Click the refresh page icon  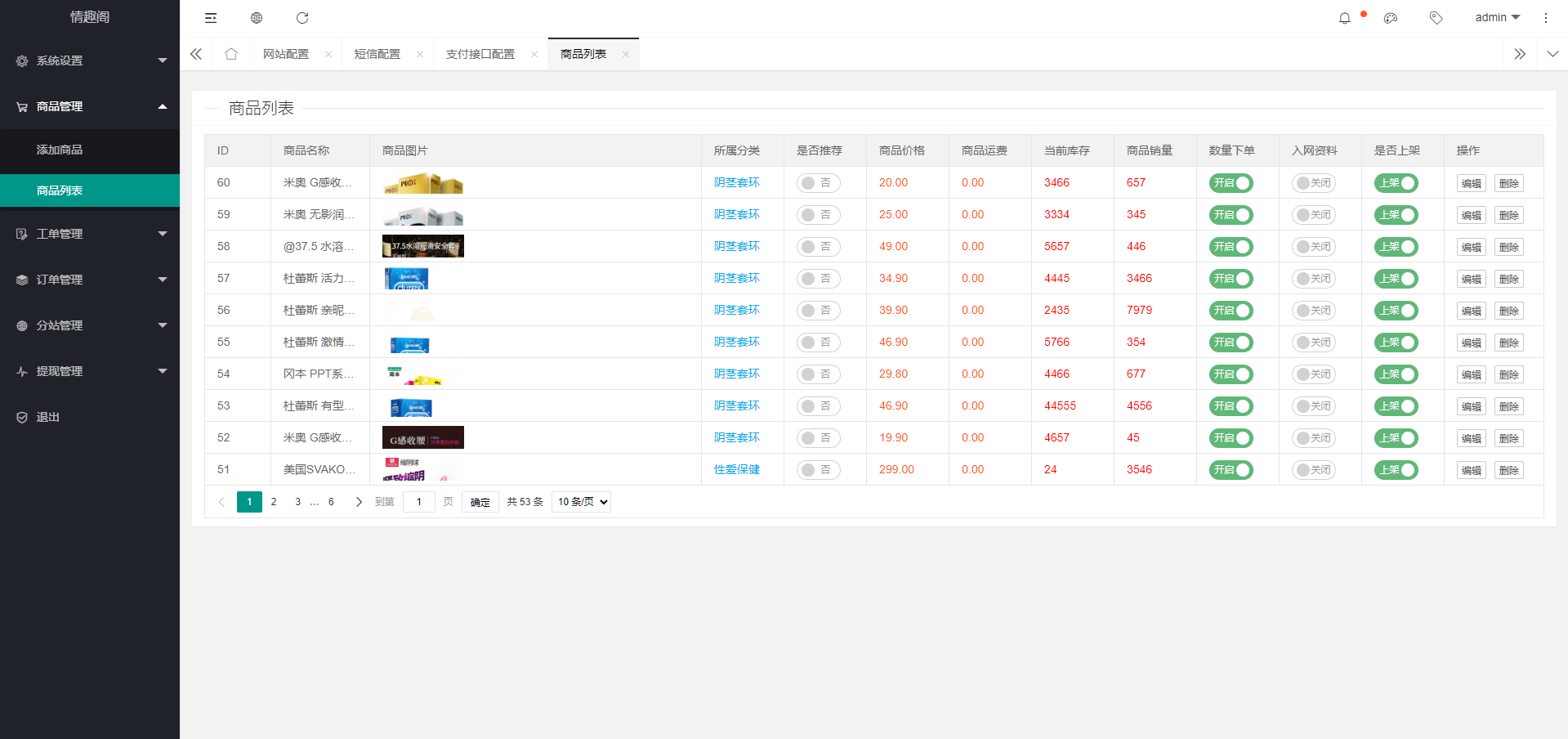pyautogui.click(x=302, y=18)
